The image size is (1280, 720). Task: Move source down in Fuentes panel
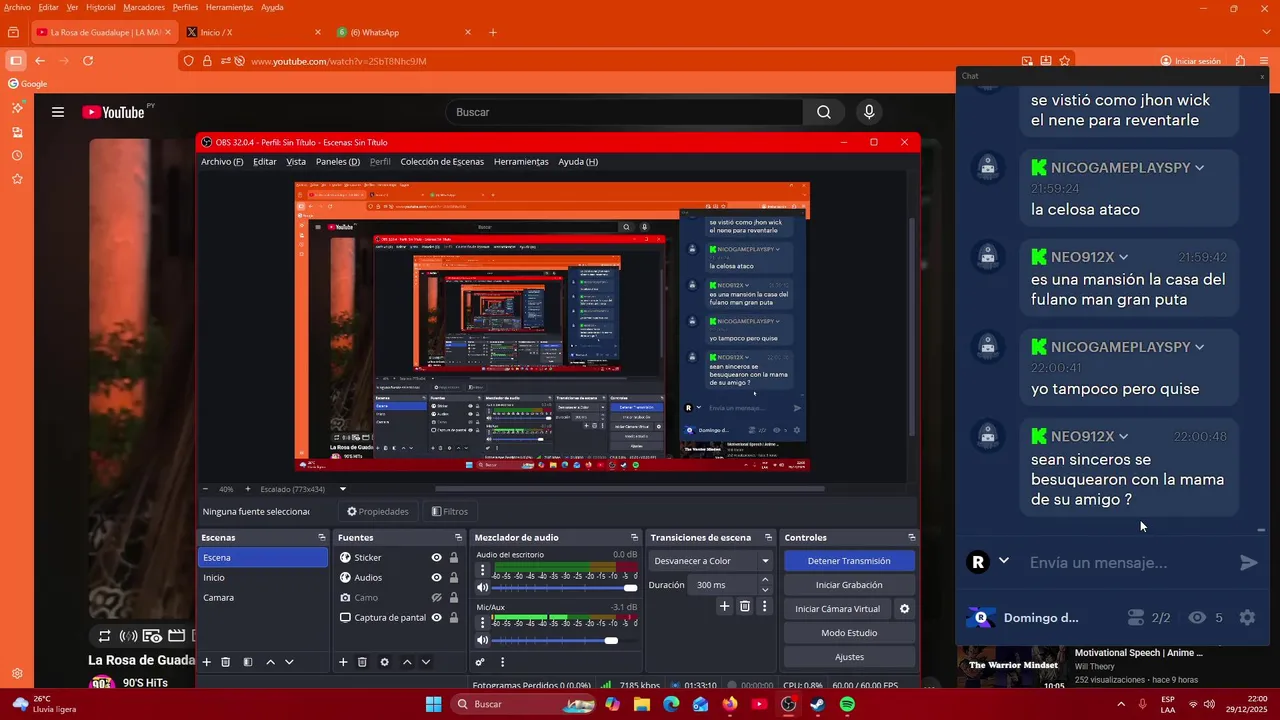pos(426,662)
